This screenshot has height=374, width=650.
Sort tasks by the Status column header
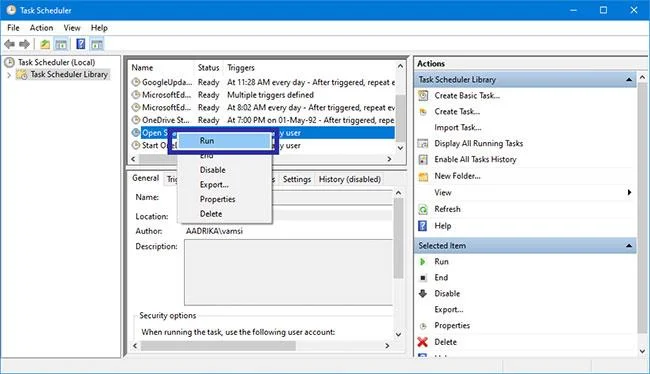209,68
